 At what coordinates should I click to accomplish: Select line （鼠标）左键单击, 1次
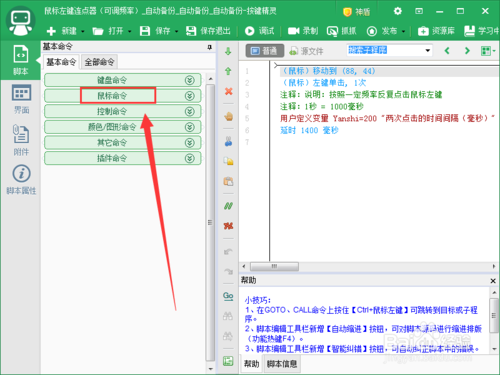pyautogui.click(x=323, y=83)
